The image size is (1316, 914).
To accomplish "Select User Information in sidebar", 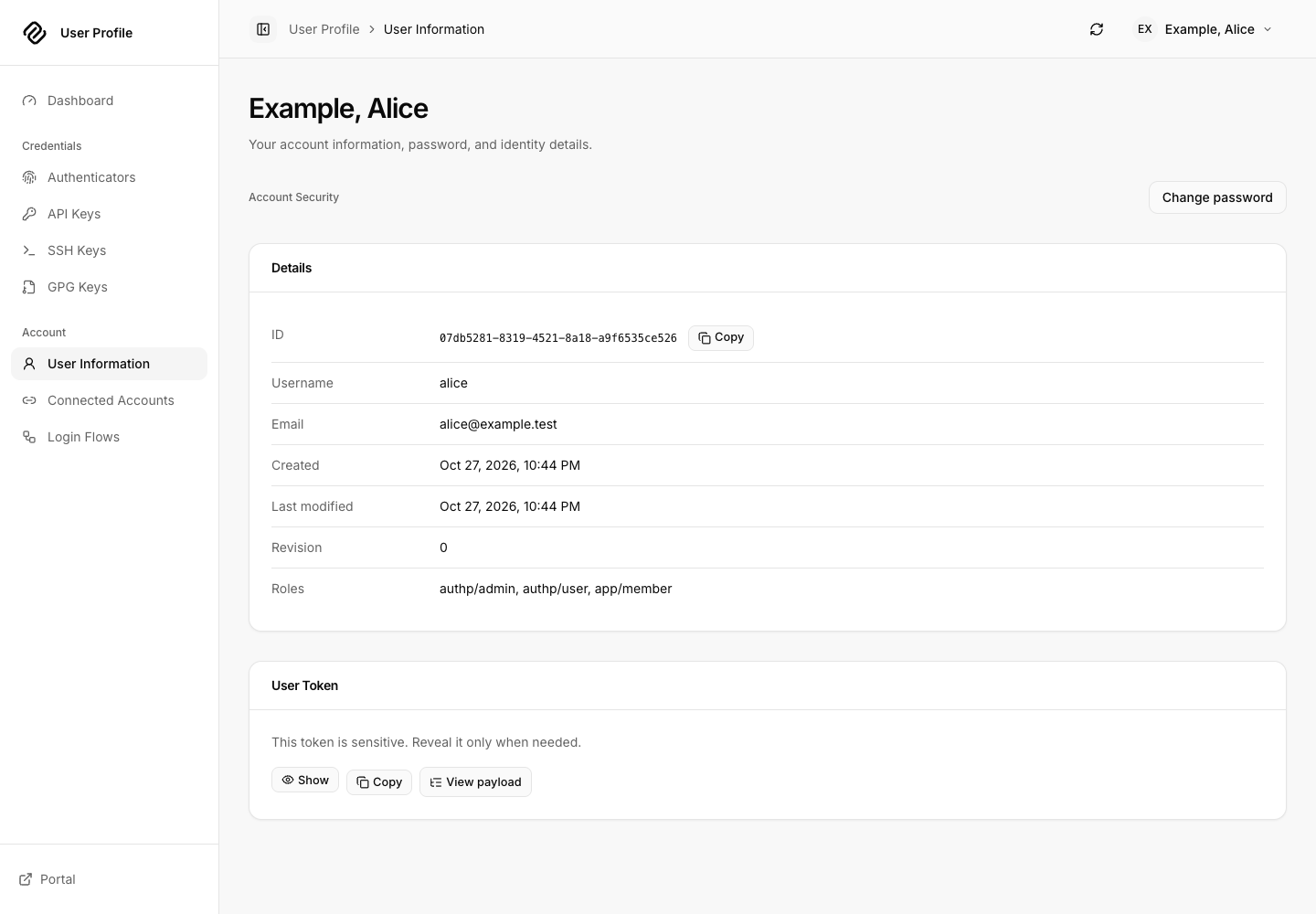I will [x=109, y=364].
